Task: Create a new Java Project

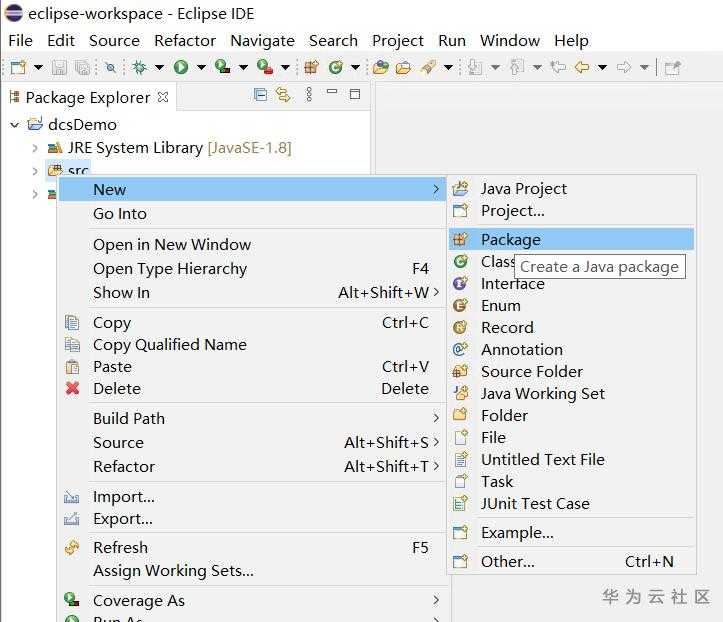Action: (572, 189)
